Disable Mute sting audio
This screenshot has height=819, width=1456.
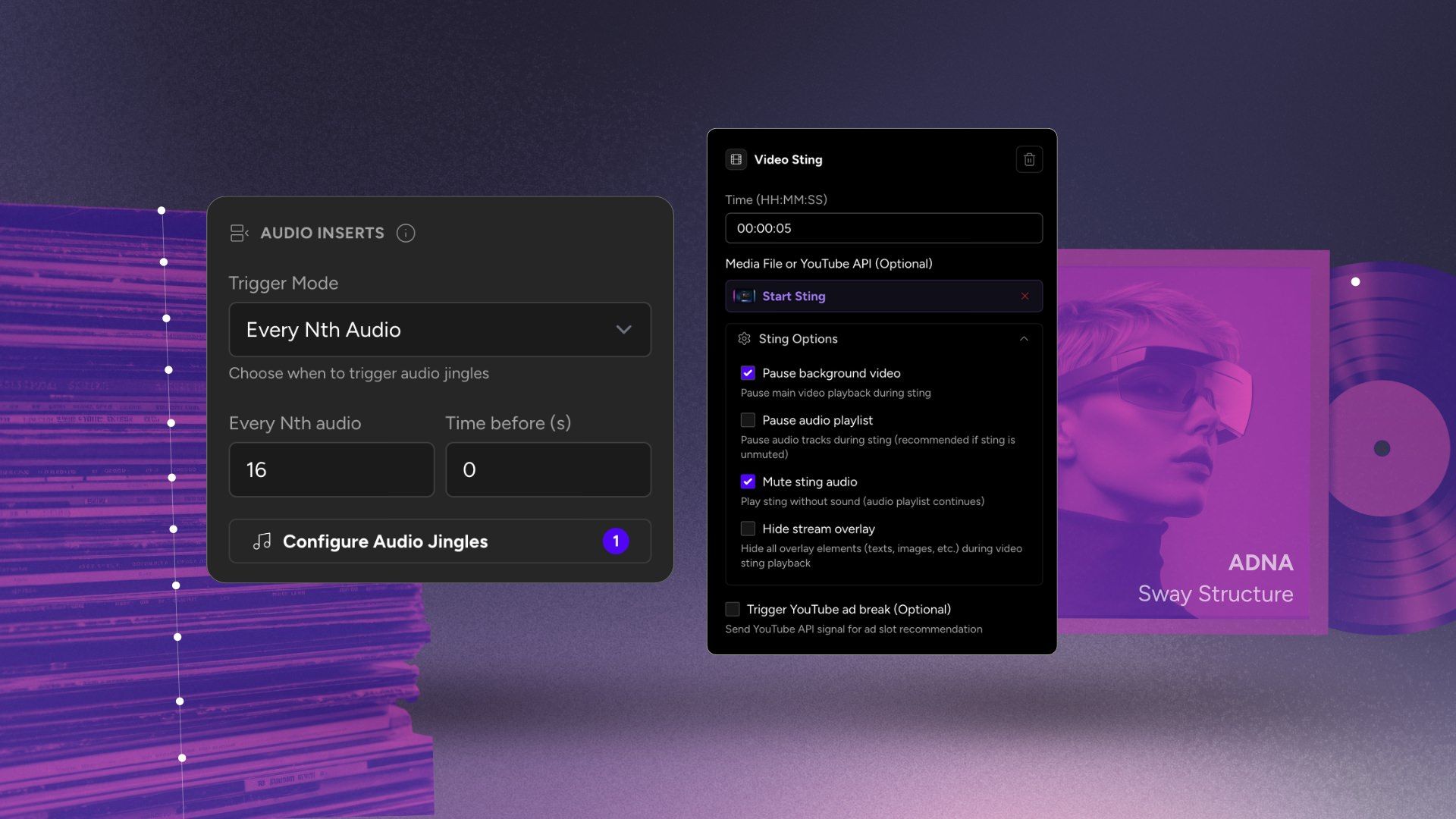(748, 482)
